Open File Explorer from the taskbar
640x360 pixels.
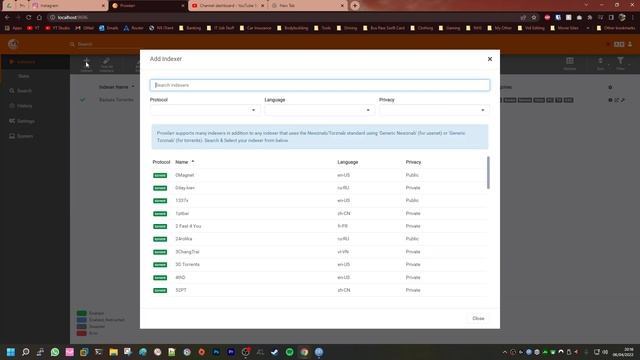click(113, 352)
